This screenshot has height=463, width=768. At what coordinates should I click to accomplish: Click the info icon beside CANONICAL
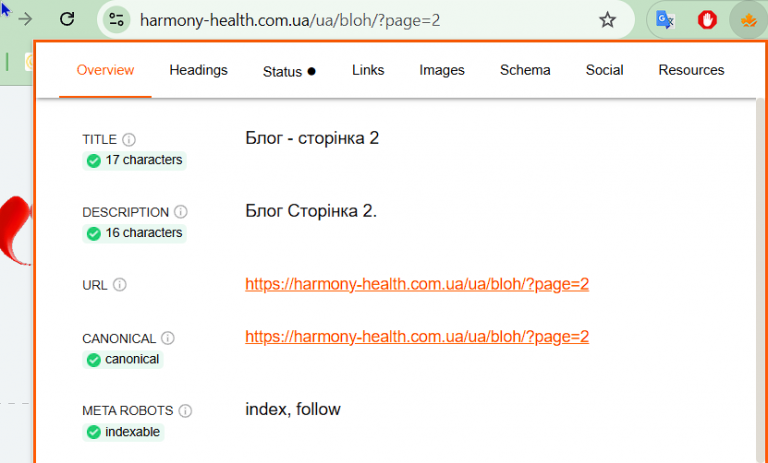[x=168, y=338]
